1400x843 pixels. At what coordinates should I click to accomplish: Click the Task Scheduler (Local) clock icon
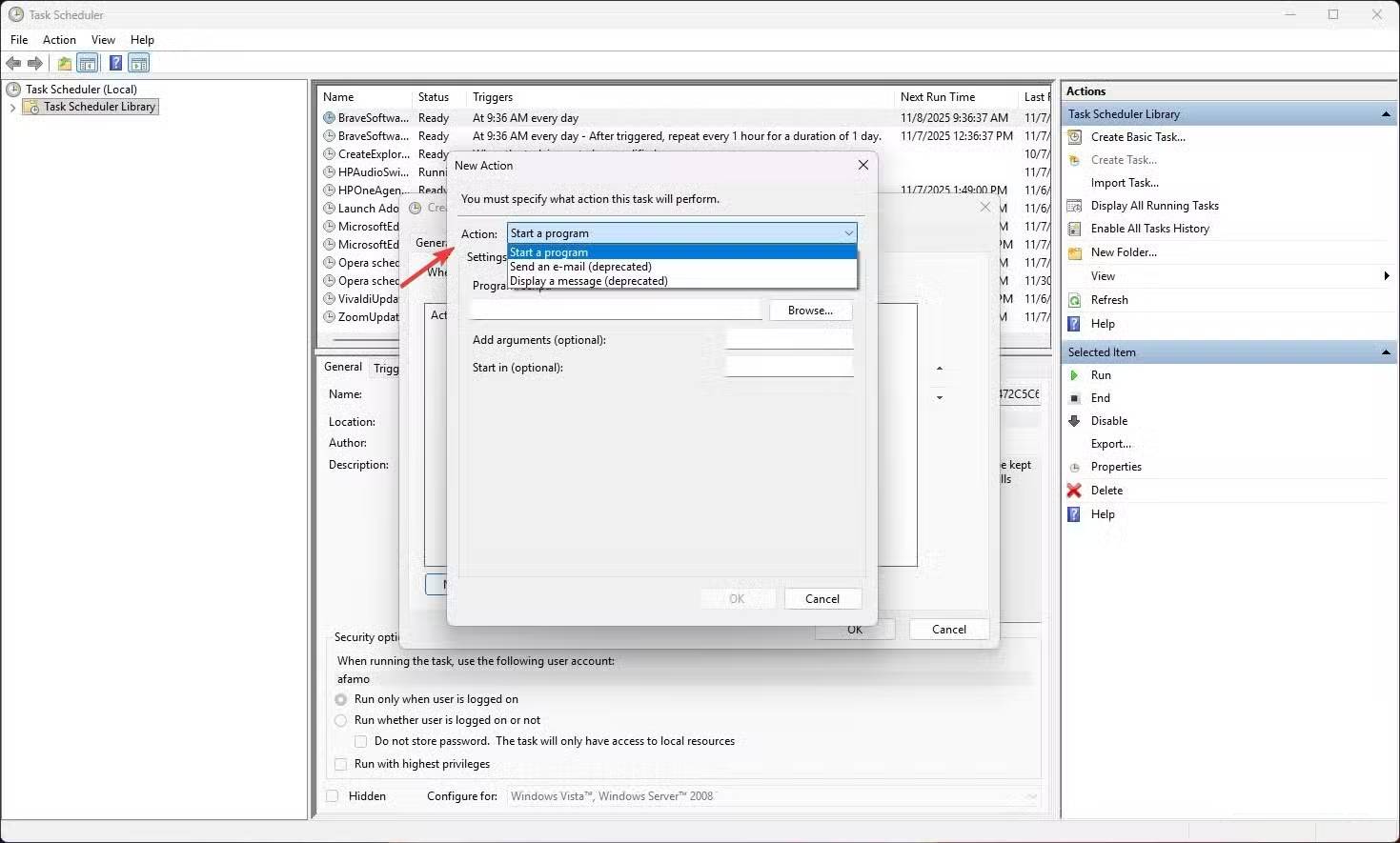[13, 90]
